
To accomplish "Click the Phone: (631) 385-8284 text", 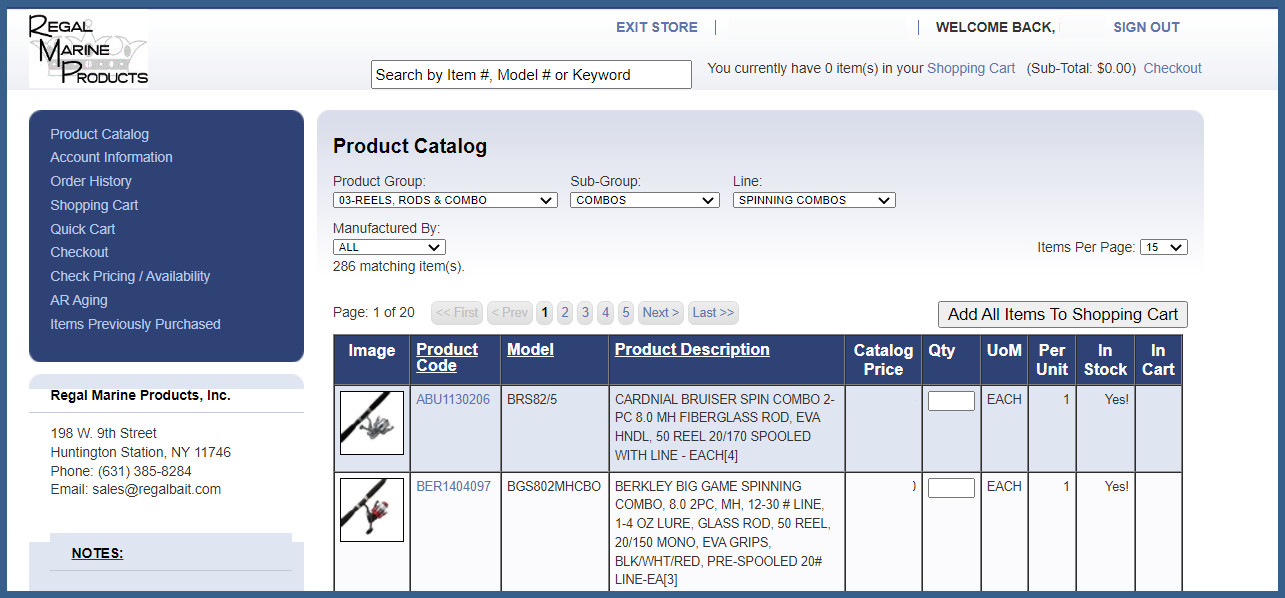I will [121, 471].
